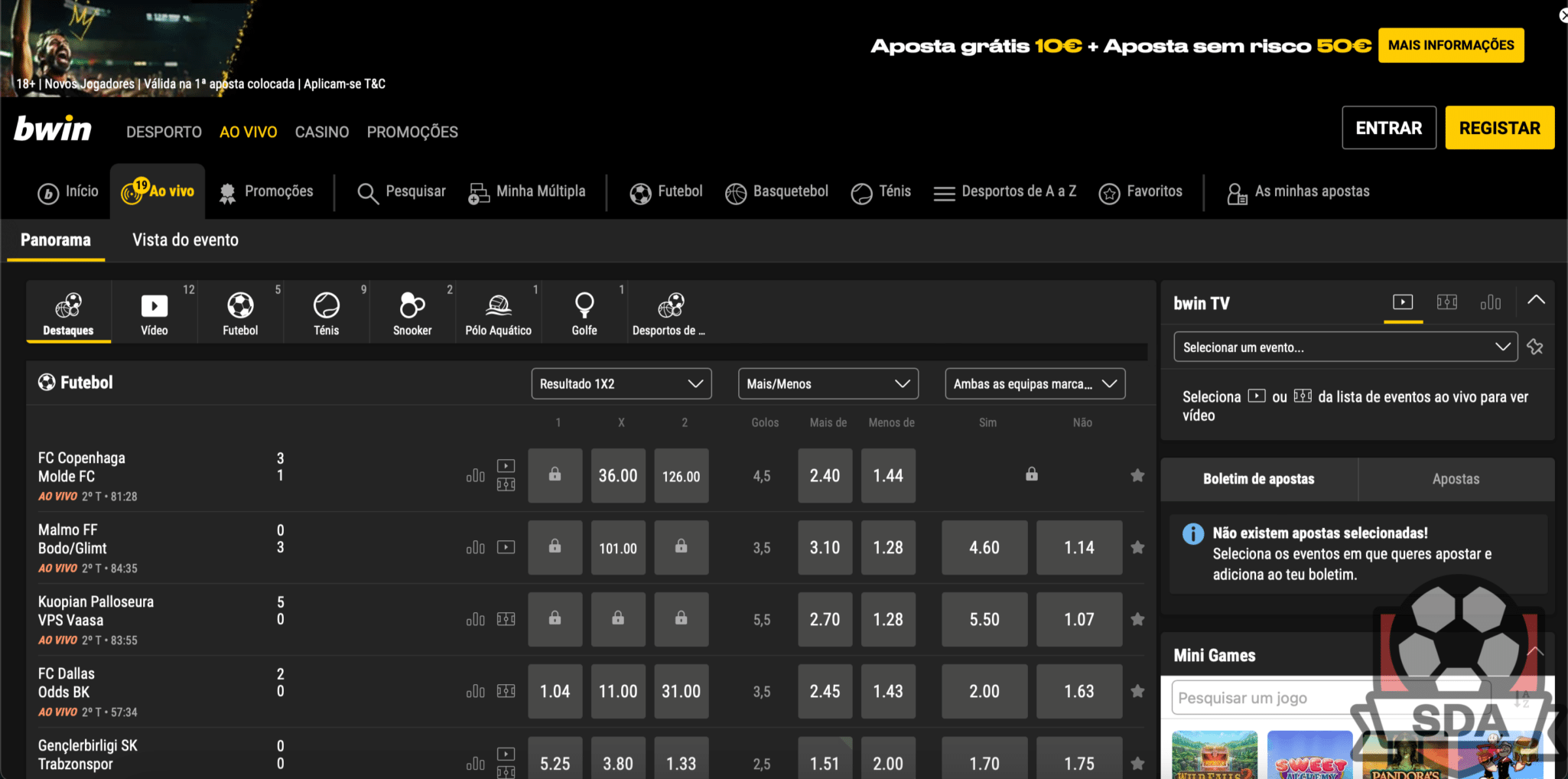Expand the Mais/Menos market dropdown
This screenshot has width=1568, height=779.
[828, 384]
